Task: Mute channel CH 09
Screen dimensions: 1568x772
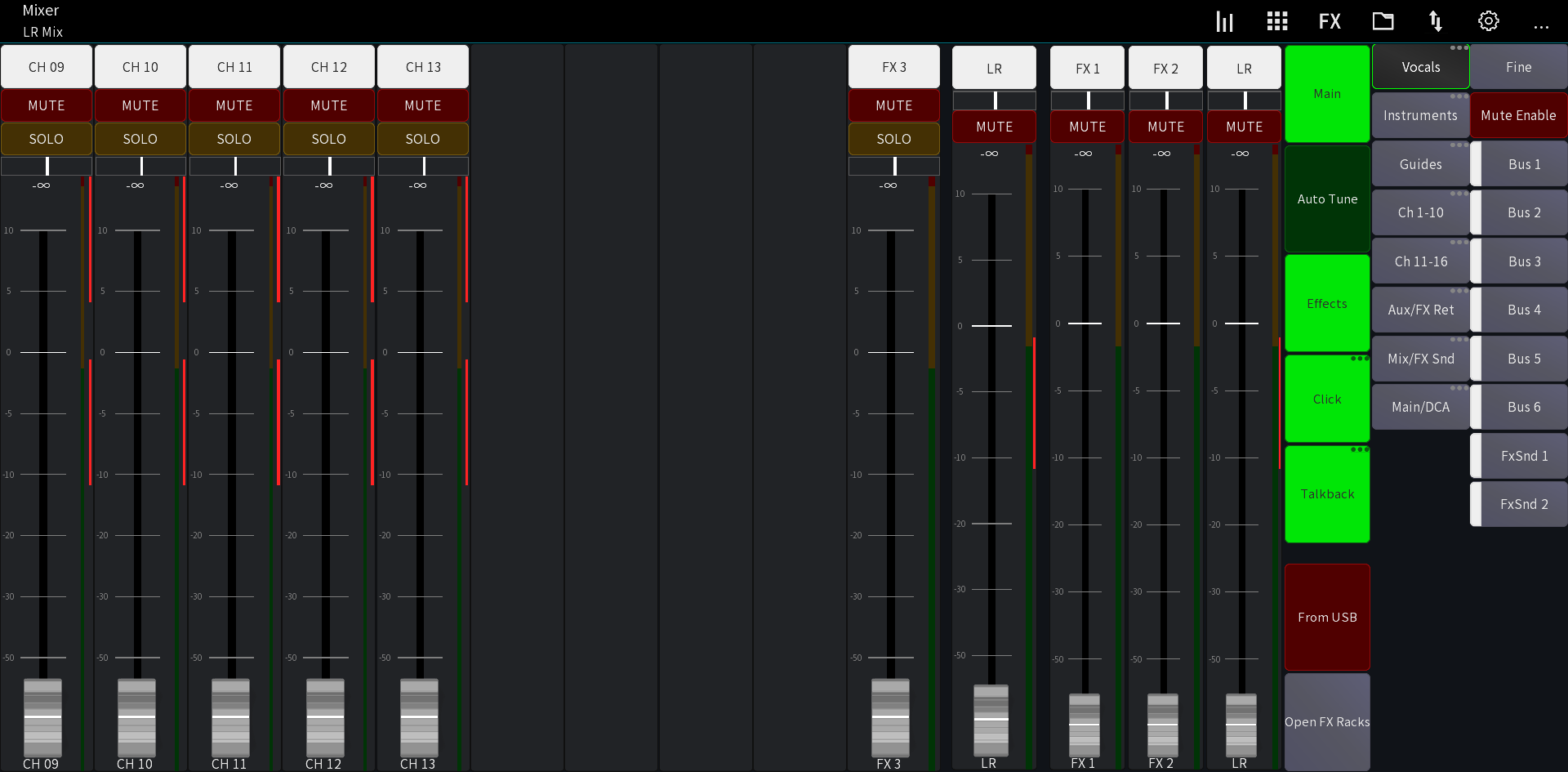Action: pyautogui.click(x=46, y=105)
